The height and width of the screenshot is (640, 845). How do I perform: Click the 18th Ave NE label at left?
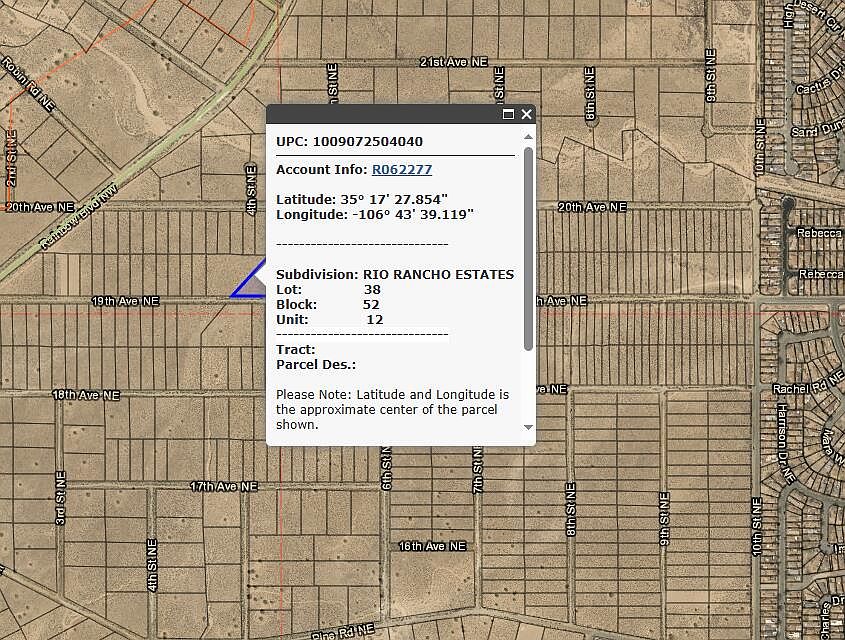(x=86, y=395)
